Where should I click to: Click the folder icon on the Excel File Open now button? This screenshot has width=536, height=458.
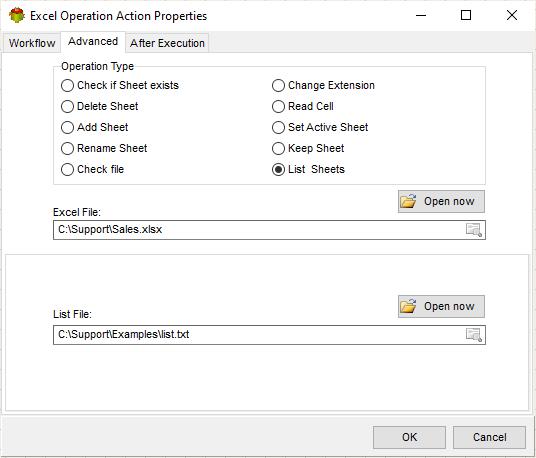[x=408, y=201]
